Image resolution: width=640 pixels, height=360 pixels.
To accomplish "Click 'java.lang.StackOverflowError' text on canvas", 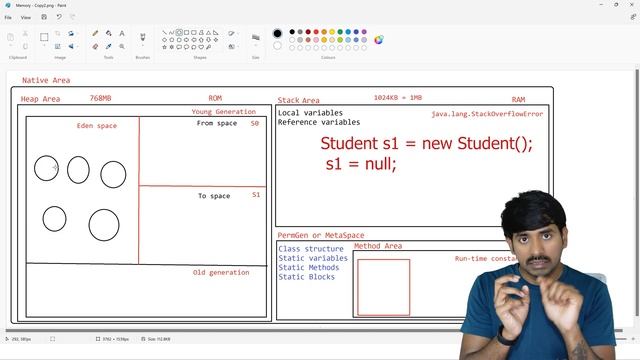I will pyautogui.click(x=487, y=114).
